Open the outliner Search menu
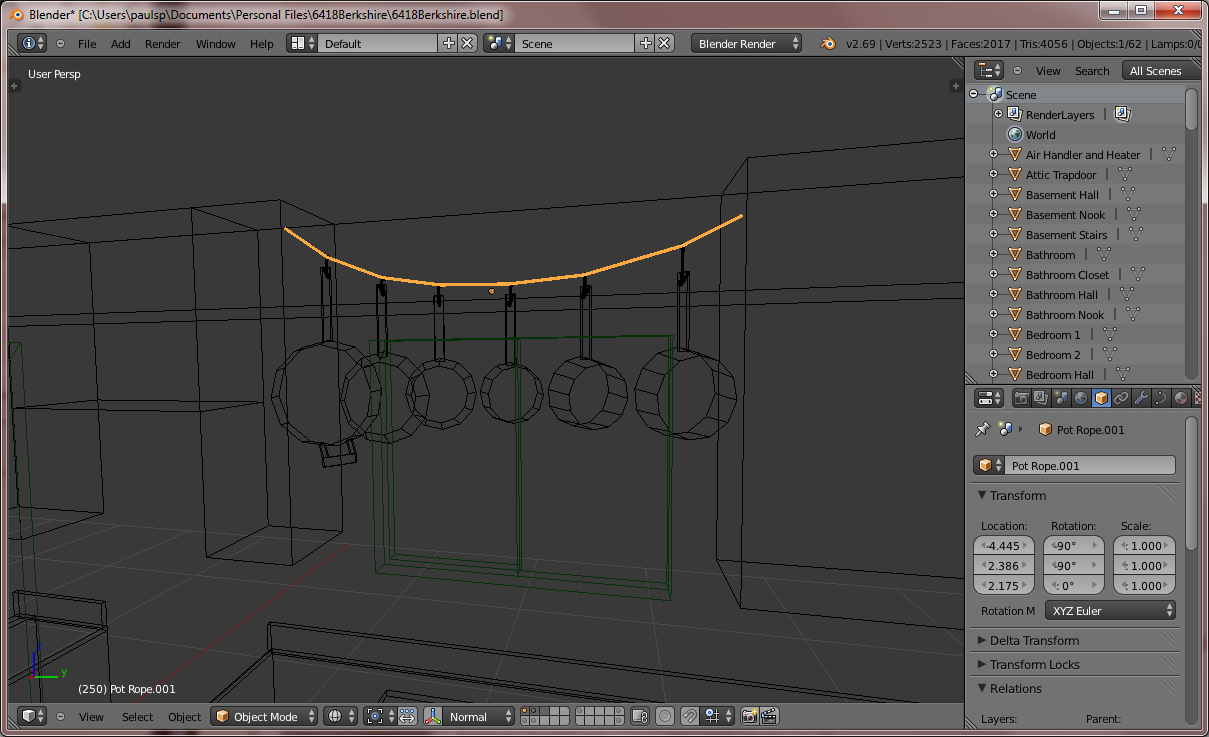Viewport: 1209px width, 737px height. point(1092,71)
